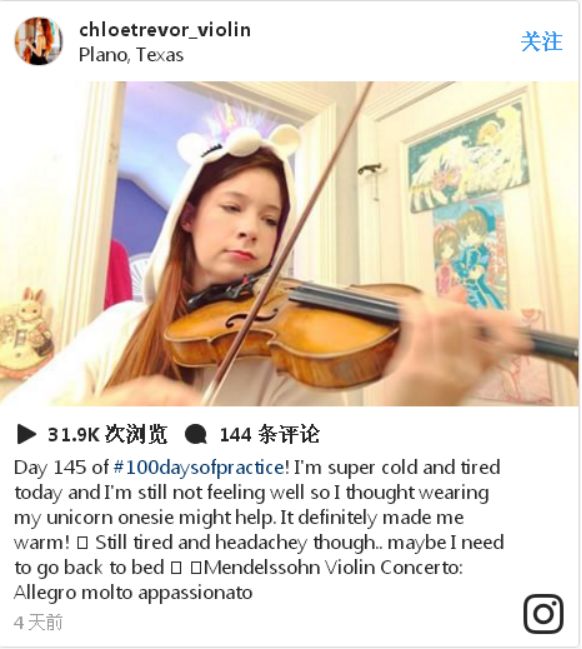Click 'Allegro molto appassionato' caption text
The height and width of the screenshot is (649, 582).
[x=133, y=592]
